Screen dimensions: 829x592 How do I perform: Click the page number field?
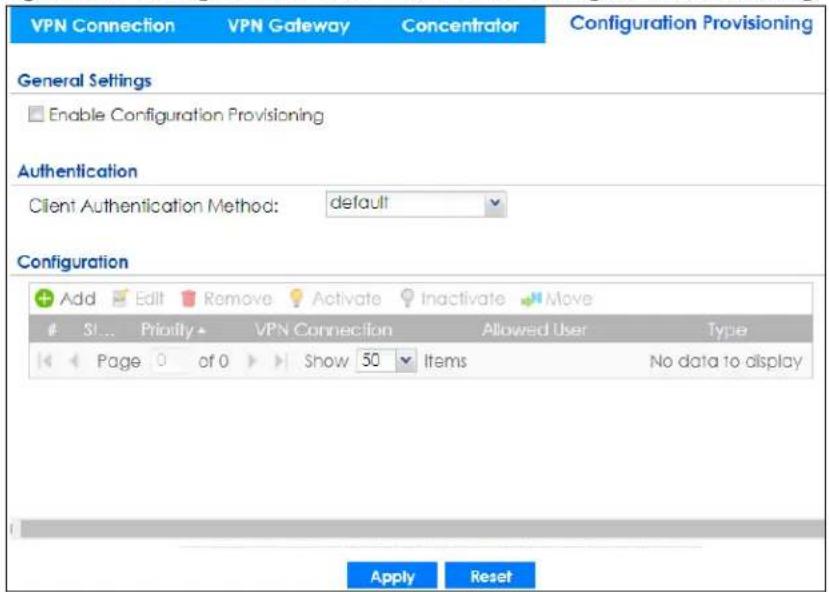point(169,361)
